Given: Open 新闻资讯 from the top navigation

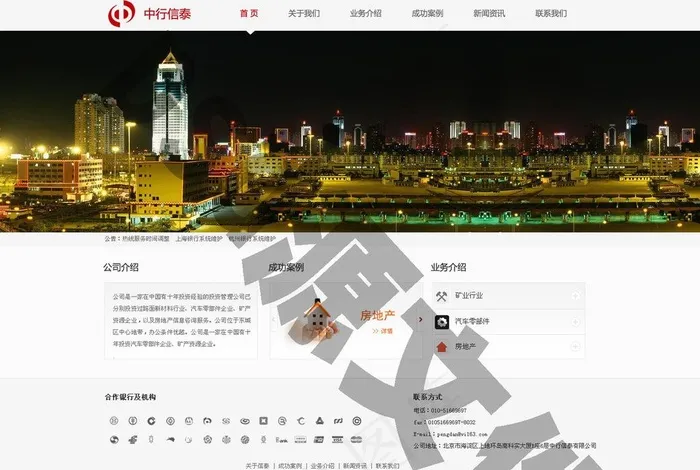Looking at the screenshot, I should [489, 14].
